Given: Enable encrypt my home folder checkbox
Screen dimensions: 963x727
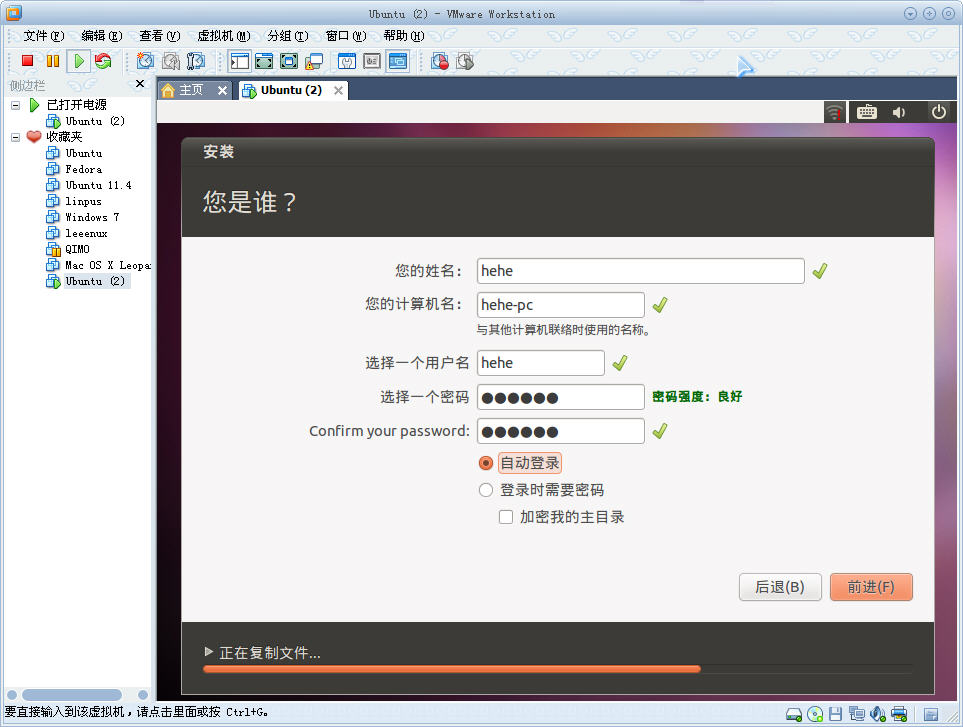Looking at the screenshot, I should coord(506,517).
